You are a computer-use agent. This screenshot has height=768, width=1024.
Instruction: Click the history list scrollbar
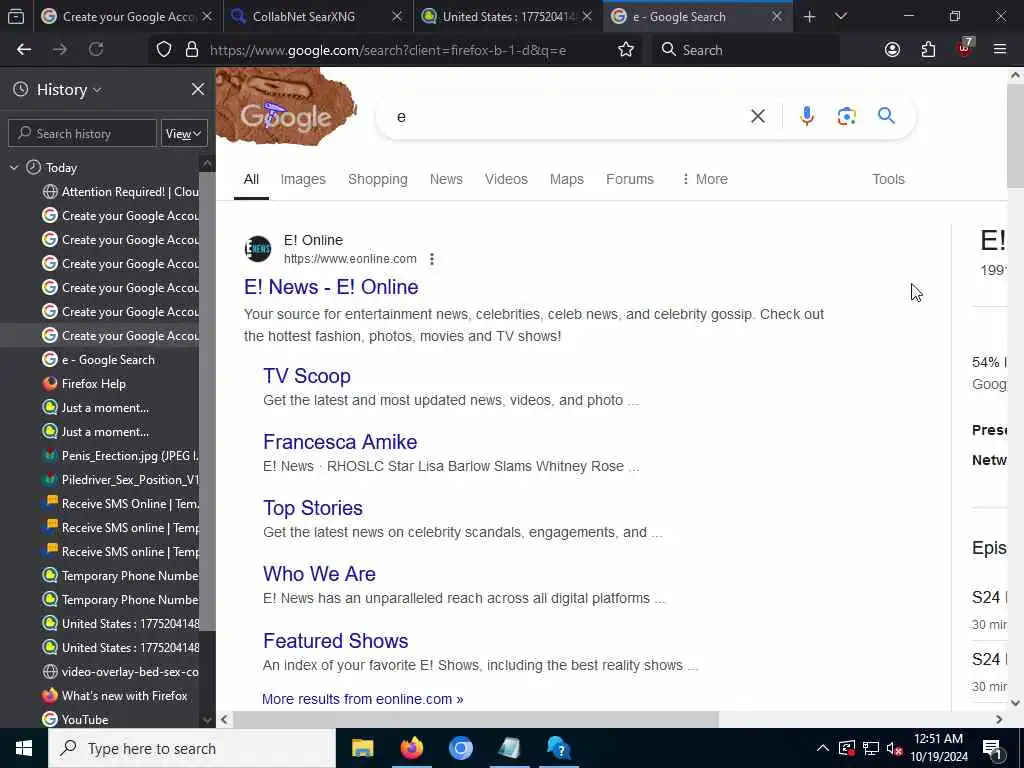tap(207, 402)
